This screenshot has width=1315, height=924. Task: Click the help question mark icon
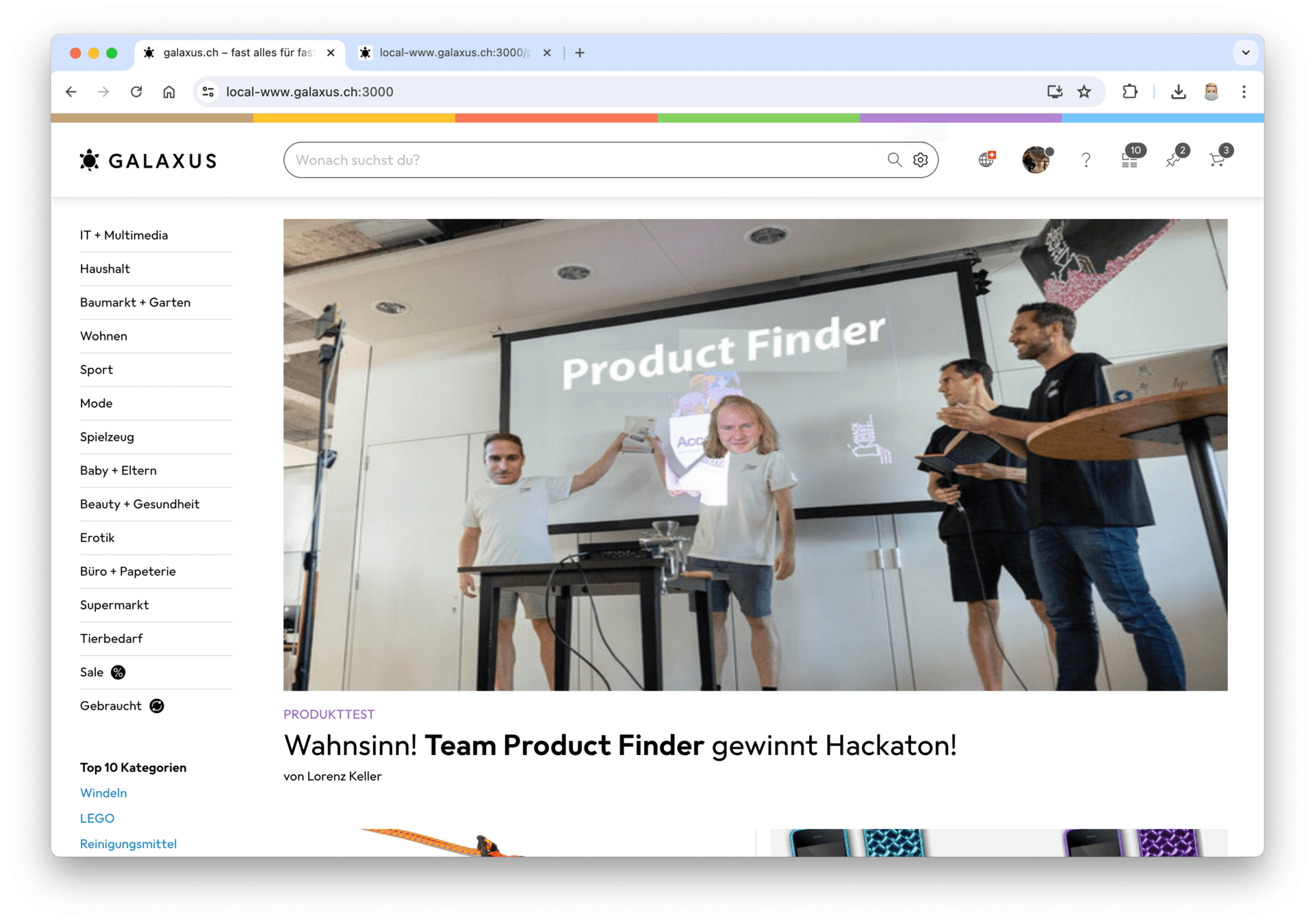[x=1086, y=159]
